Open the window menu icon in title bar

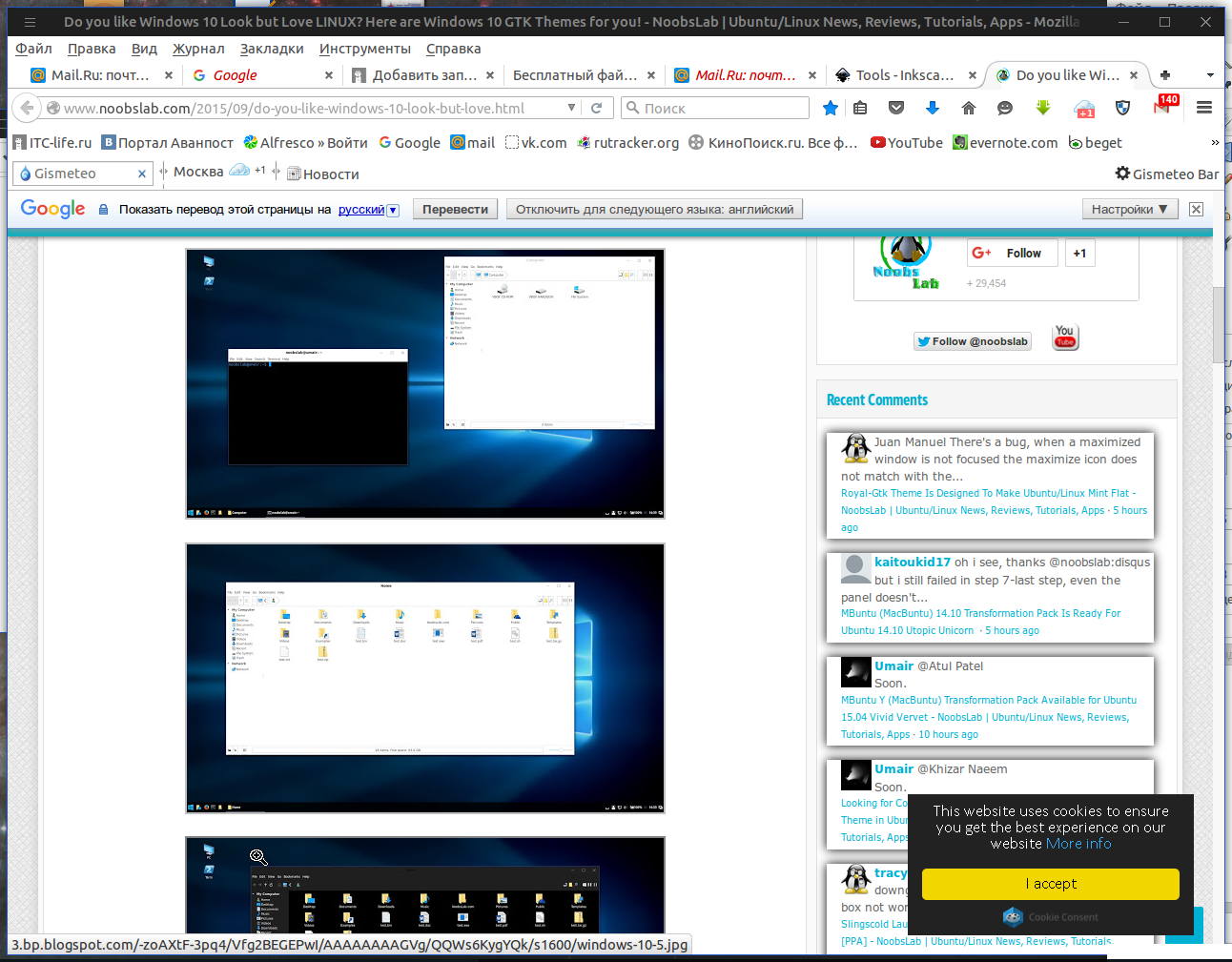click(x=30, y=21)
